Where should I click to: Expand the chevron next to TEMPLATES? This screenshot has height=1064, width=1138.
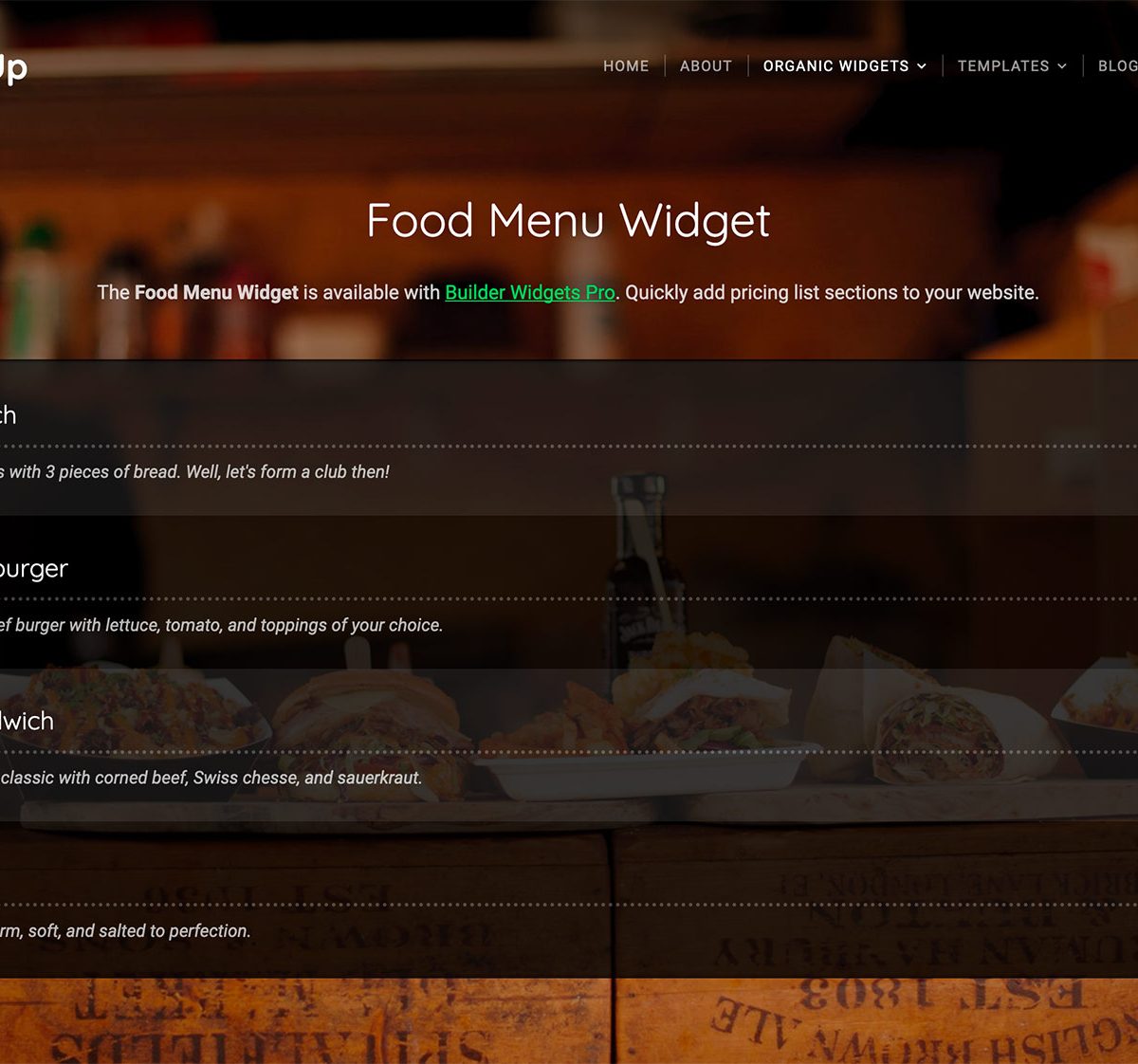pos(1061,66)
